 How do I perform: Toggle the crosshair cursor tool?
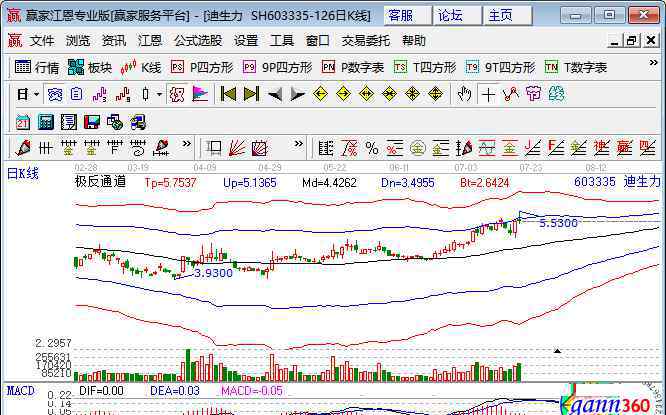488,94
